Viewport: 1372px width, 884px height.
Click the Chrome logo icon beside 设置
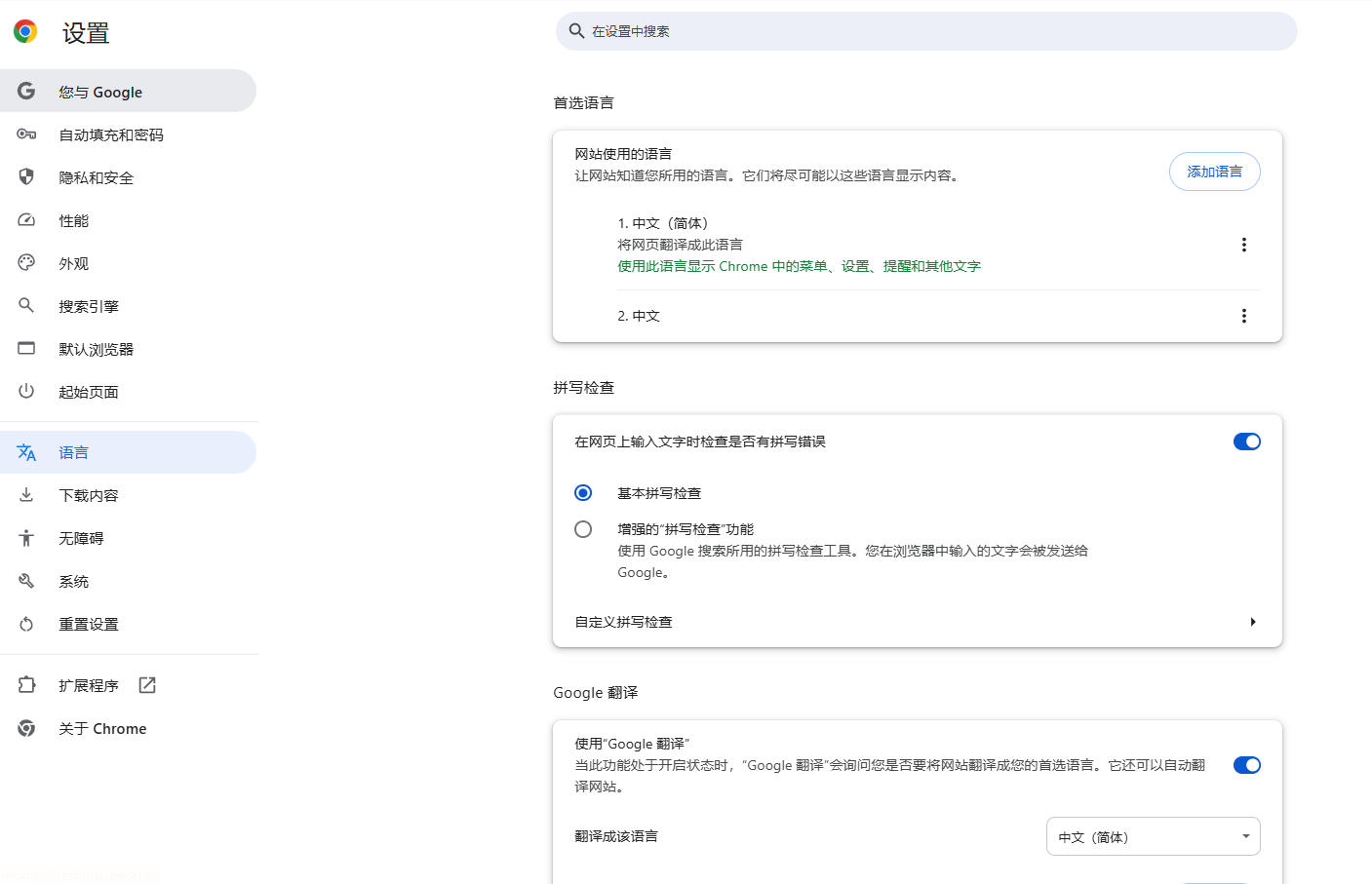[25, 32]
